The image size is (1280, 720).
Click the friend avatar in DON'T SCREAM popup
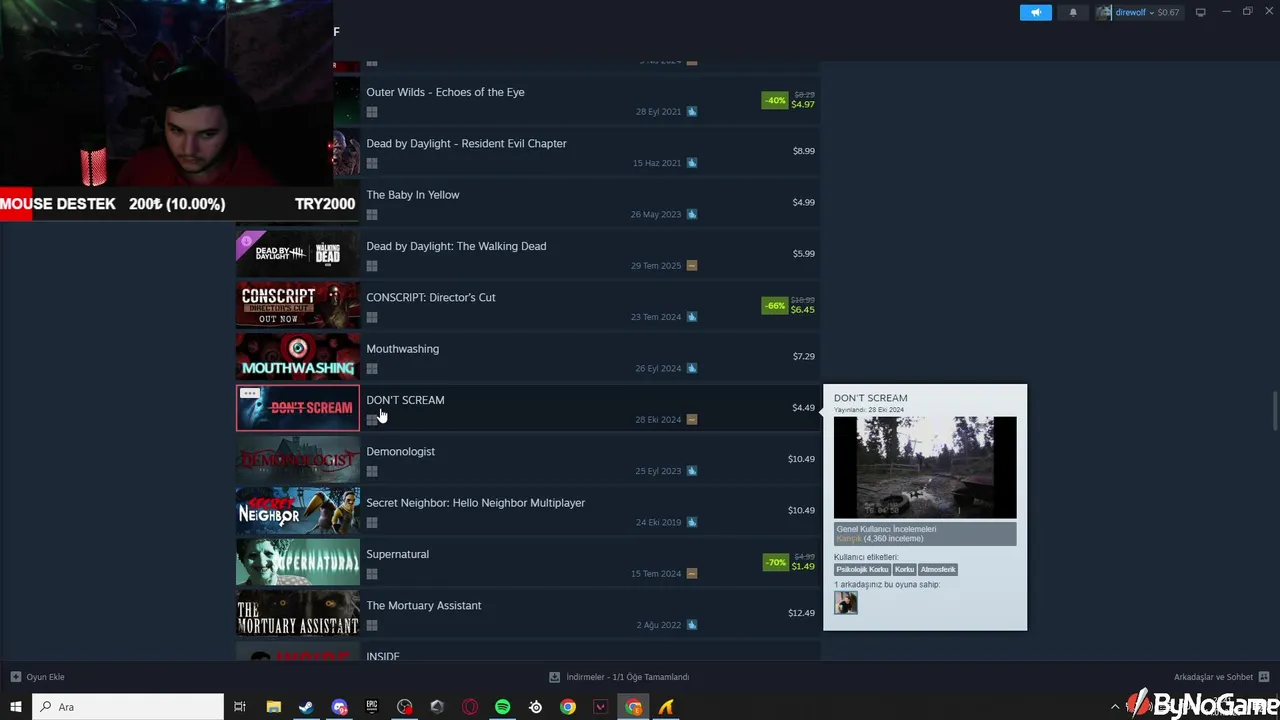pos(846,603)
